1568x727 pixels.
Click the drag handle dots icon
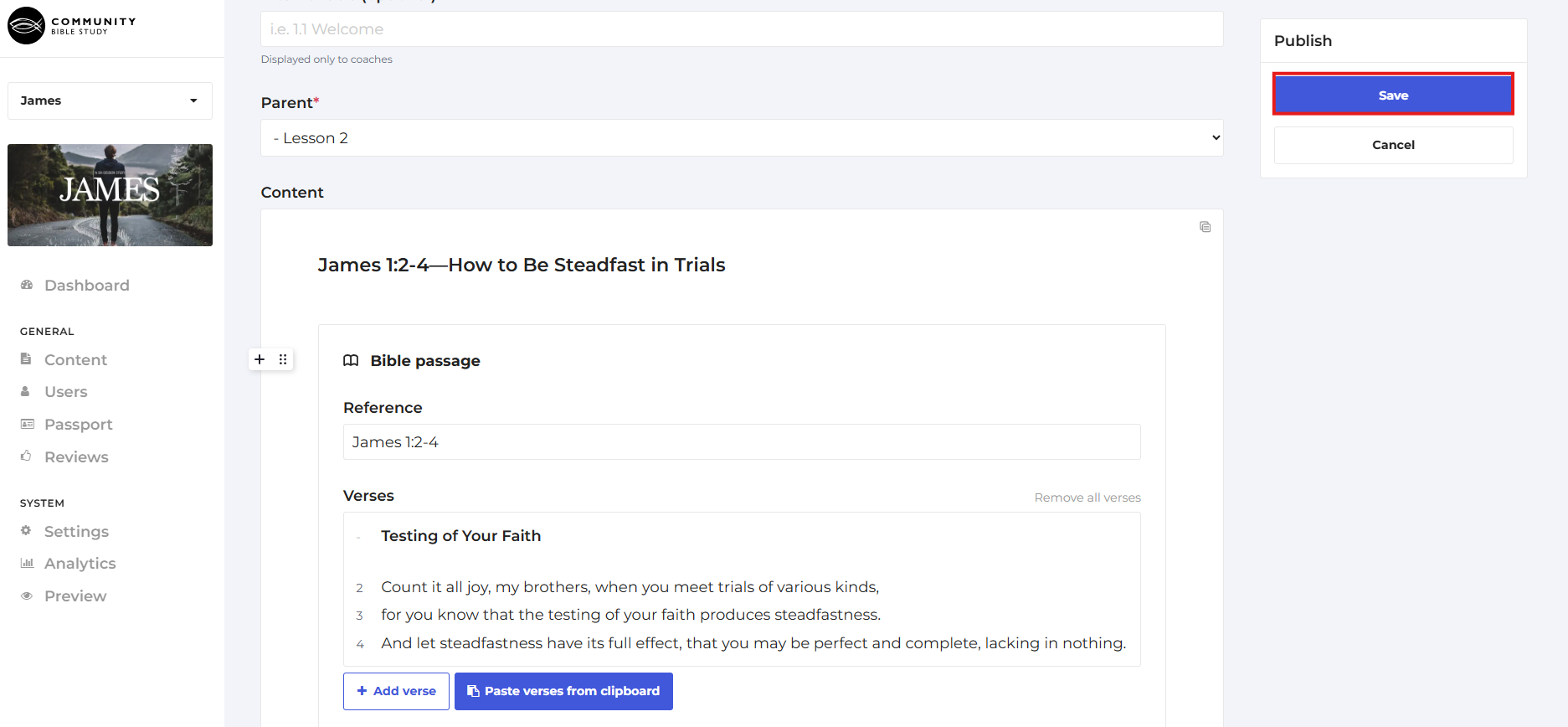[283, 359]
